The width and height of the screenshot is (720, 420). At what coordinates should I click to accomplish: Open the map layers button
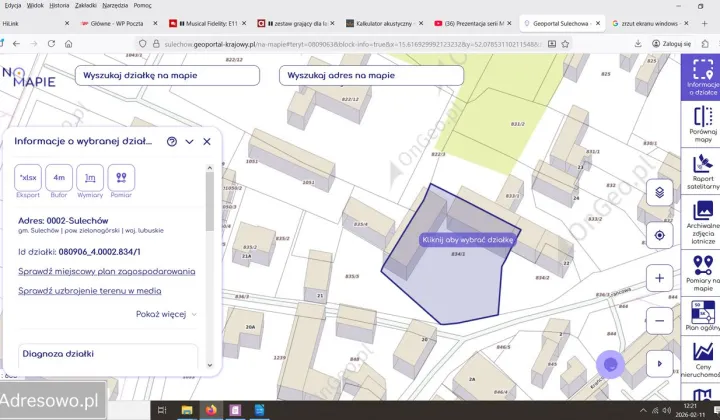659,192
